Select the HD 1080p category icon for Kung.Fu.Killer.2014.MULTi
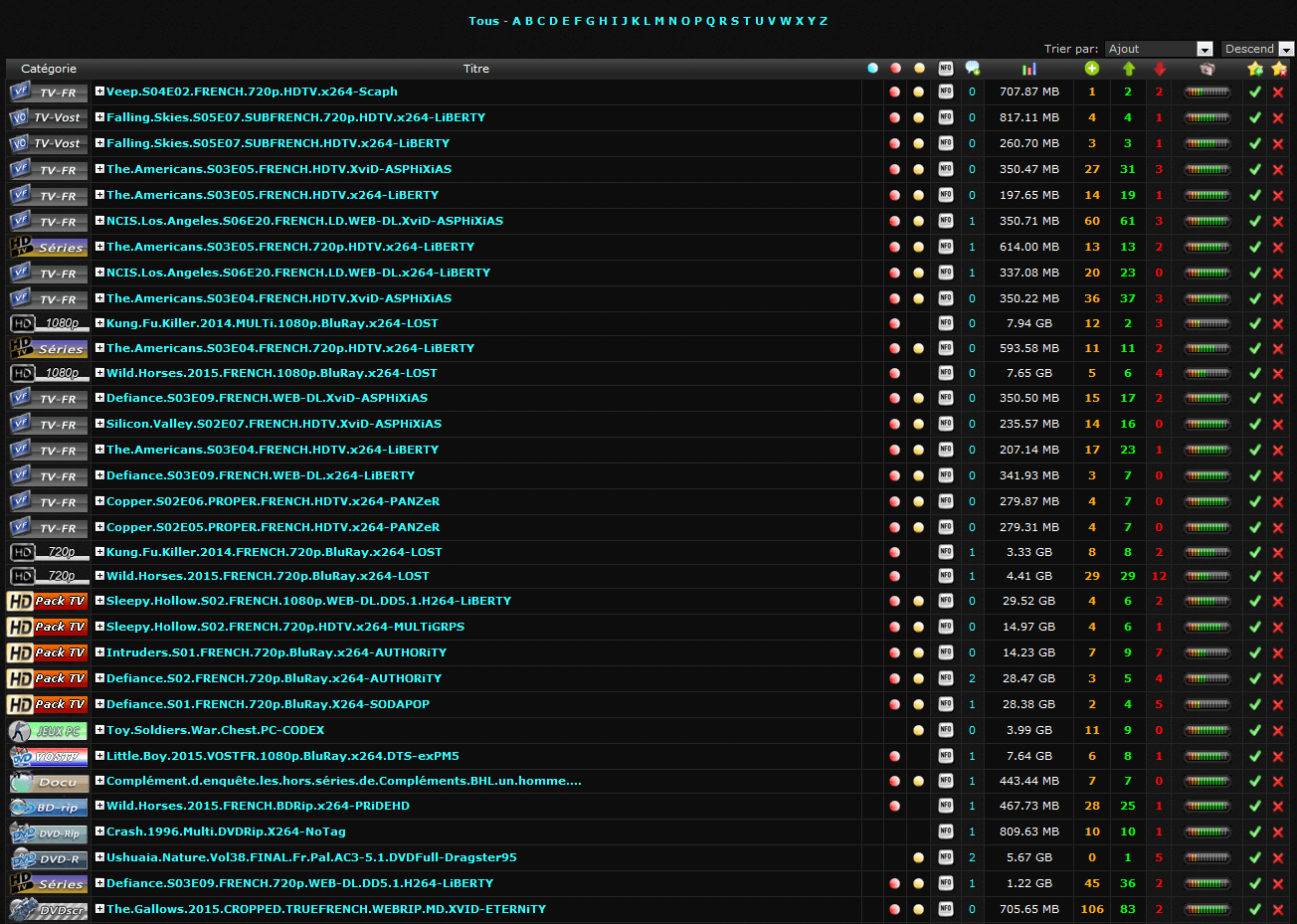This screenshot has width=1297, height=924. coord(48,323)
